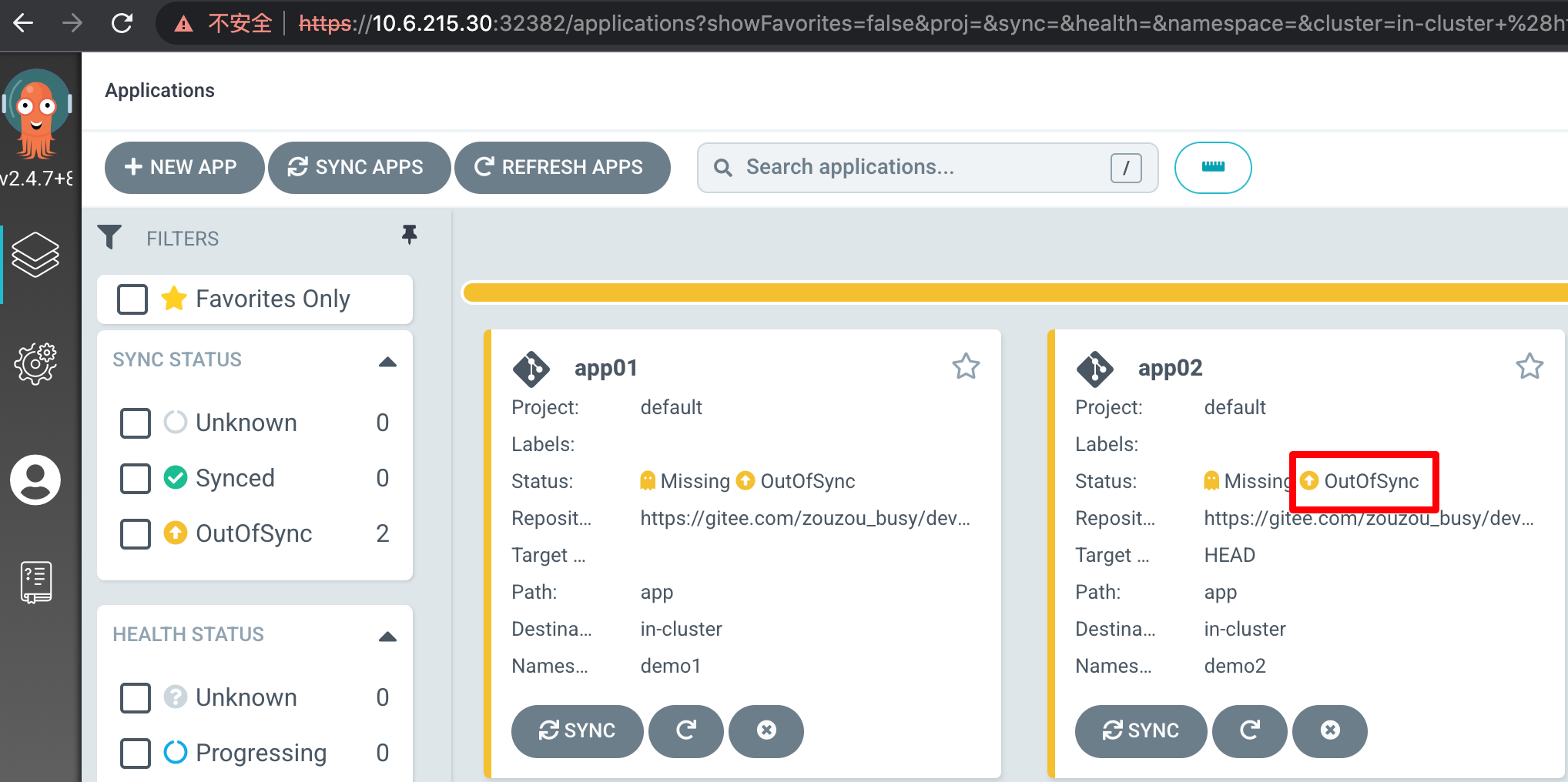Viewport: 1568px width, 782px height.
Task: Click the REFRESH APPS button
Action: point(562,167)
